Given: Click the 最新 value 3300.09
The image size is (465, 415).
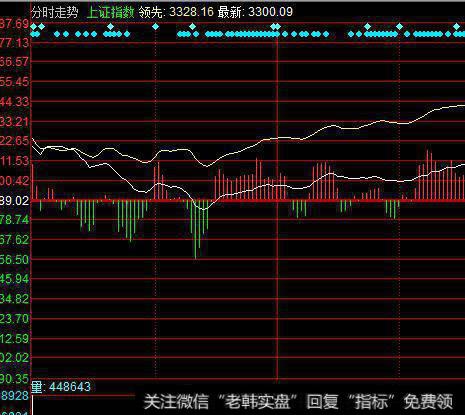Looking at the screenshot, I should coord(270,12).
